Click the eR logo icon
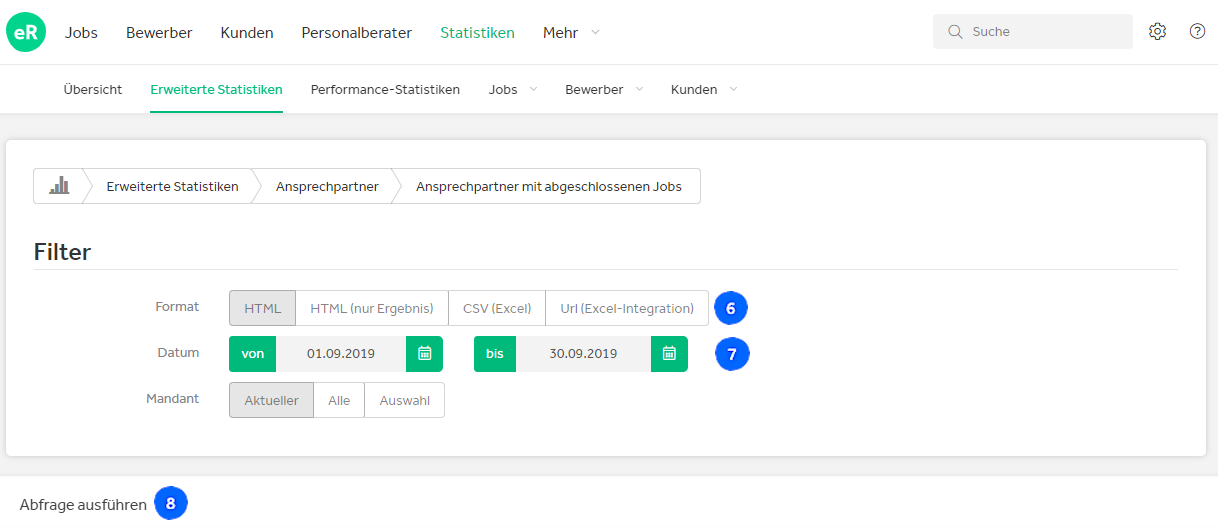 [x=26, y=32]
